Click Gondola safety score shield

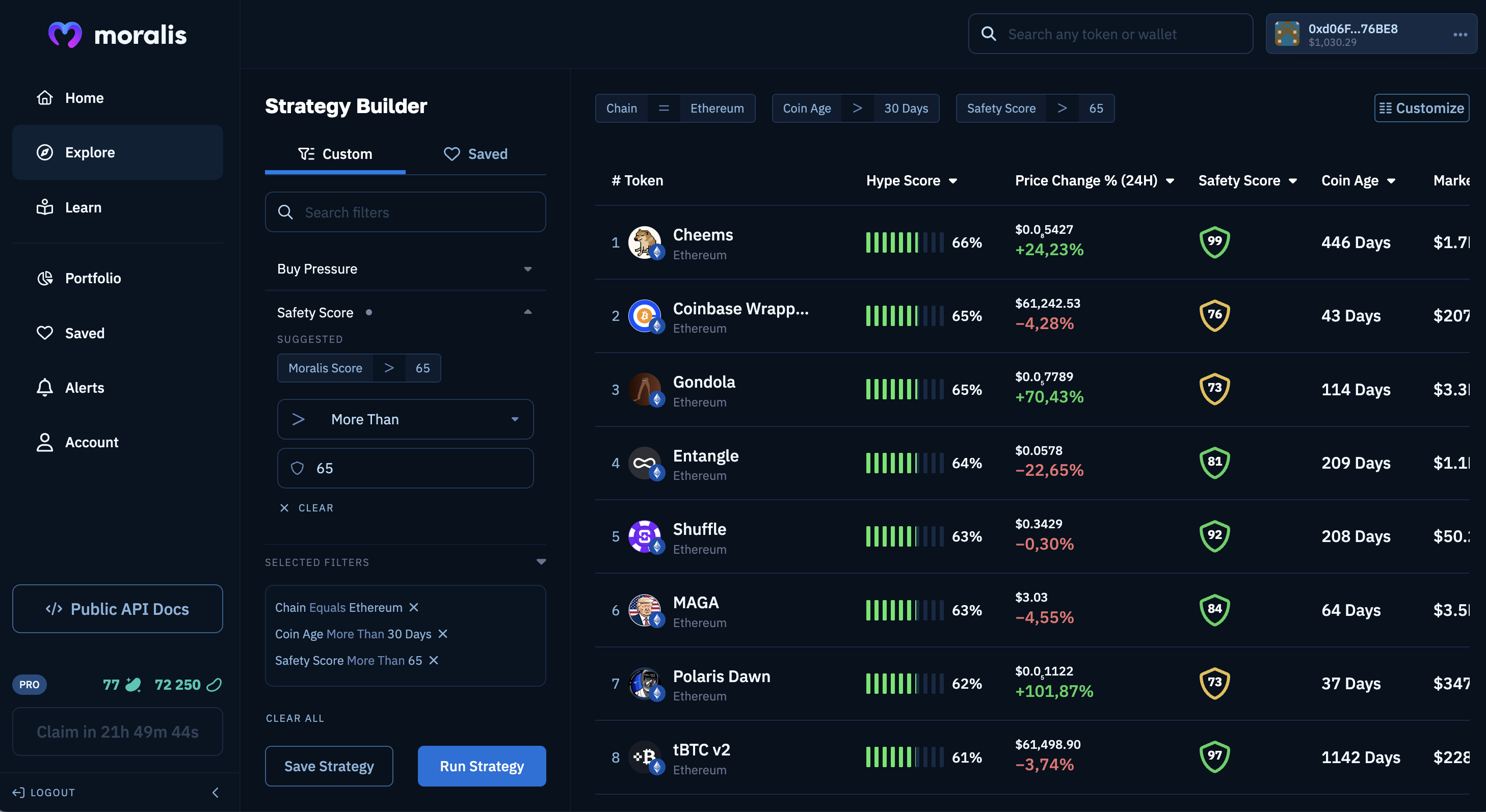(x=1215, y=389)
